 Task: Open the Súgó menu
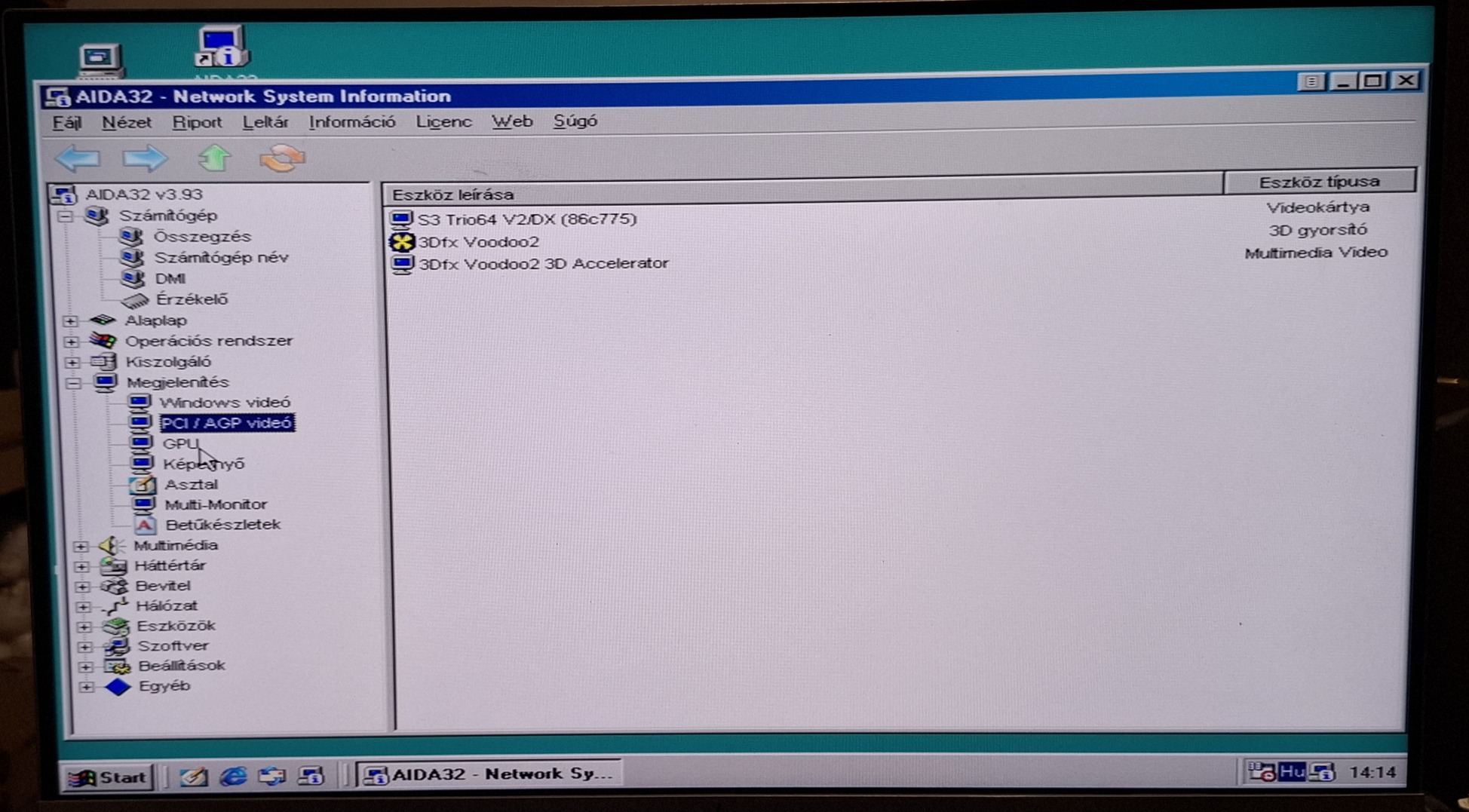click(x=575, y=121)
